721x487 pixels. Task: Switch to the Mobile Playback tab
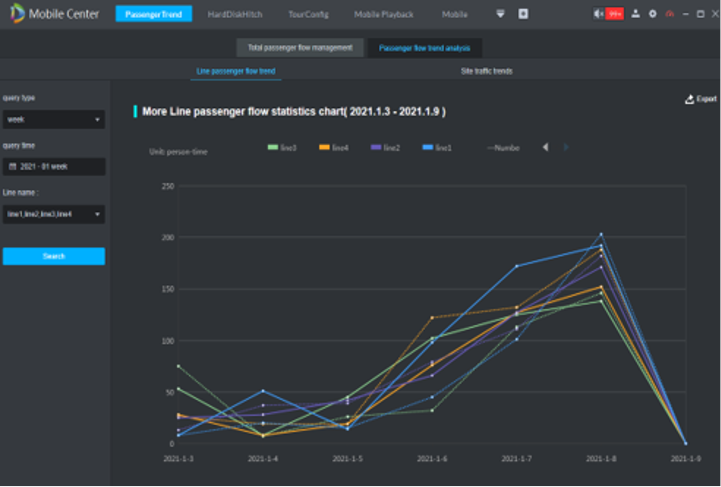[x=384, y=14]
